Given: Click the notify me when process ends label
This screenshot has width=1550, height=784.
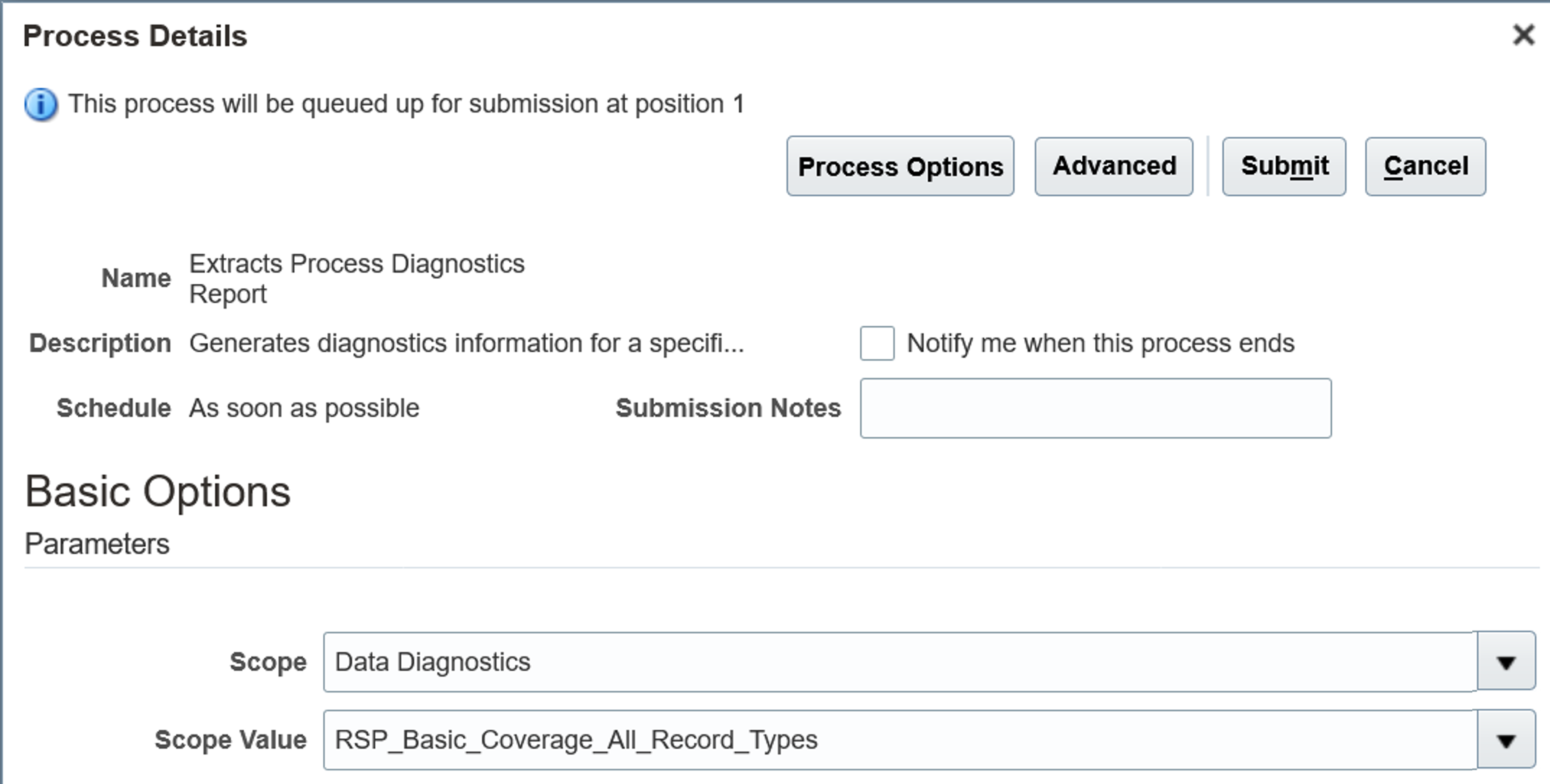Looking at the screenshot, I should point(1100,343).
